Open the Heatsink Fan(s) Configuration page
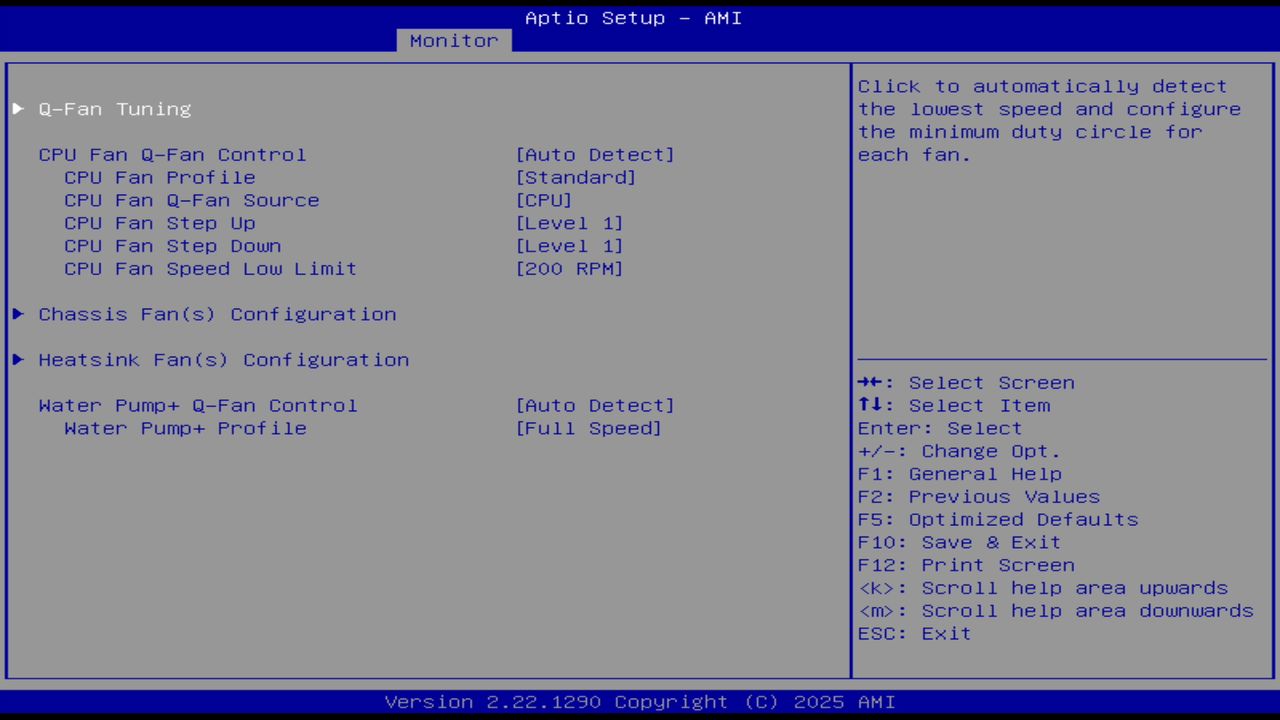Image resolution: width=1280 pixels, height=720 pixels. tap(223, 359)
